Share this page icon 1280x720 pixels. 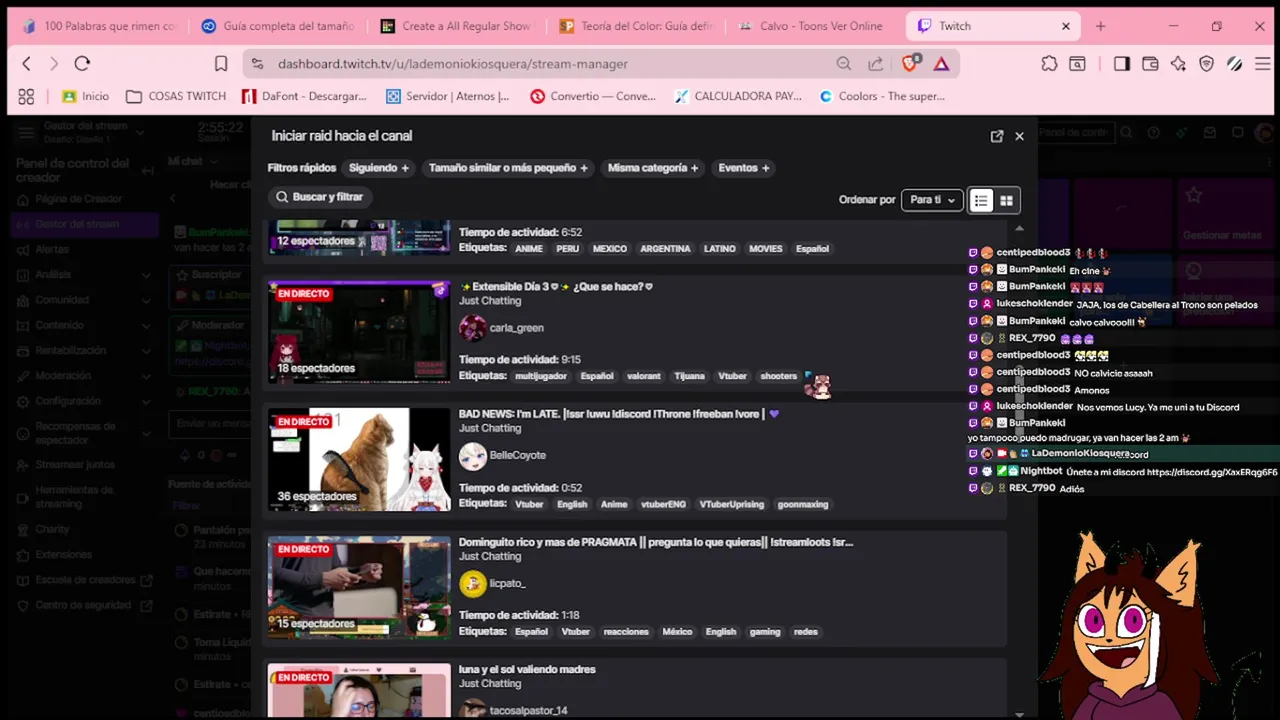tap(876, 64)
